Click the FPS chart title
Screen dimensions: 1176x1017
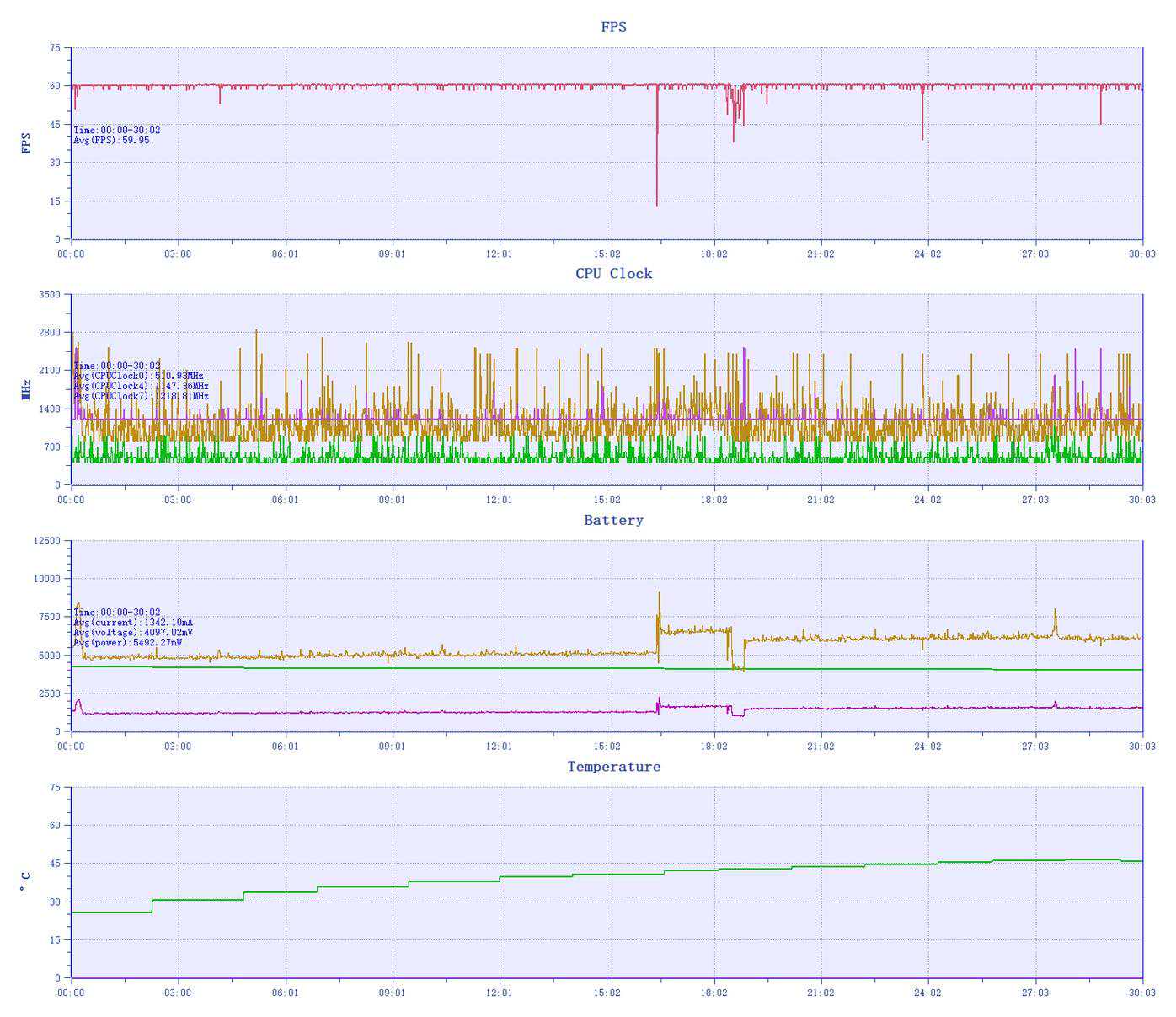coord(613,27)
